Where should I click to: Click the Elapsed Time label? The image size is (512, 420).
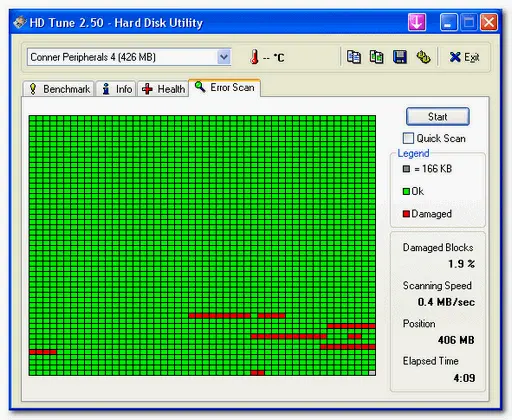pos(430,361)
